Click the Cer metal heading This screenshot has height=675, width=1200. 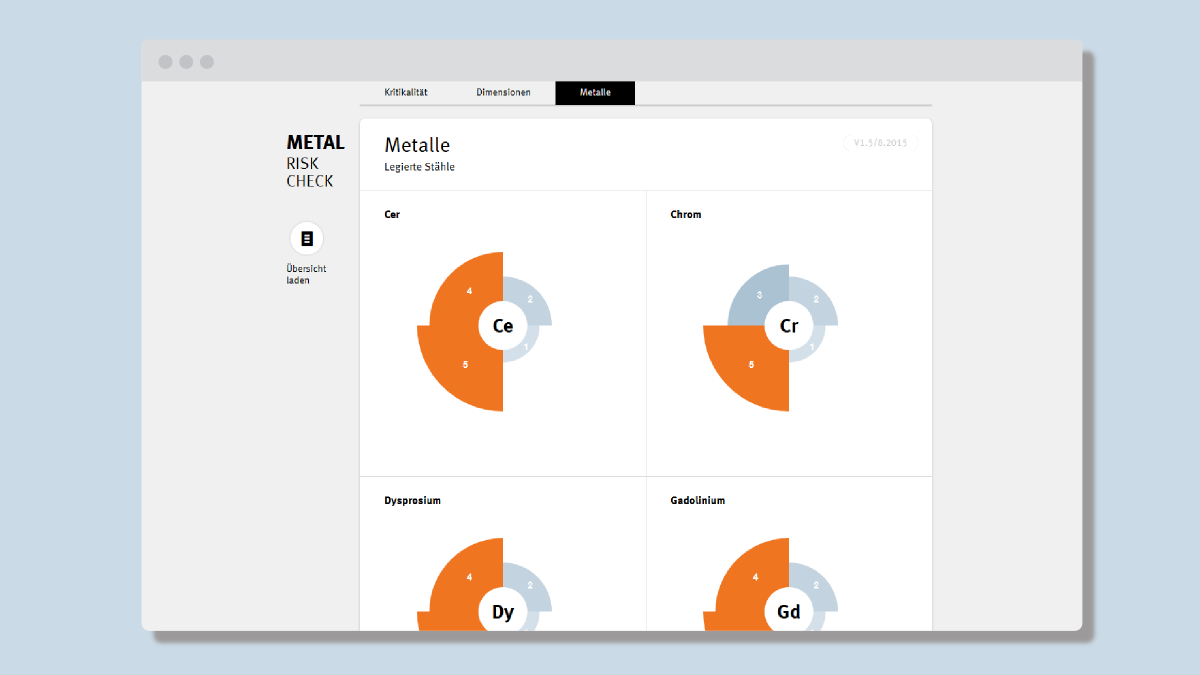point(392,215)
